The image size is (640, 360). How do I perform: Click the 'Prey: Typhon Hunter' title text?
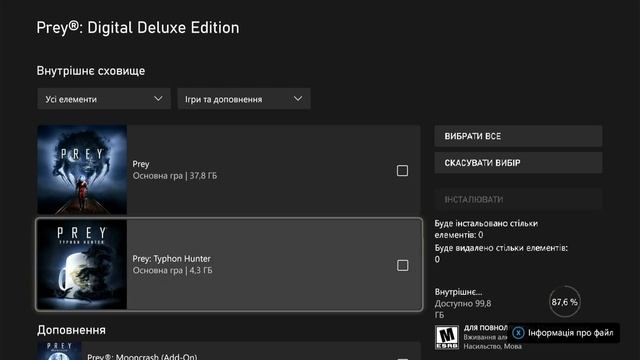coord(171,259)
